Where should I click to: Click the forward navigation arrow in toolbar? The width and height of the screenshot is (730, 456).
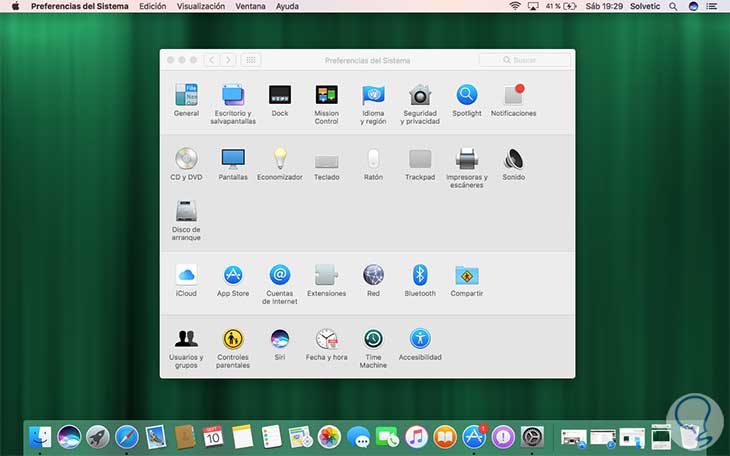pos(228,60)
